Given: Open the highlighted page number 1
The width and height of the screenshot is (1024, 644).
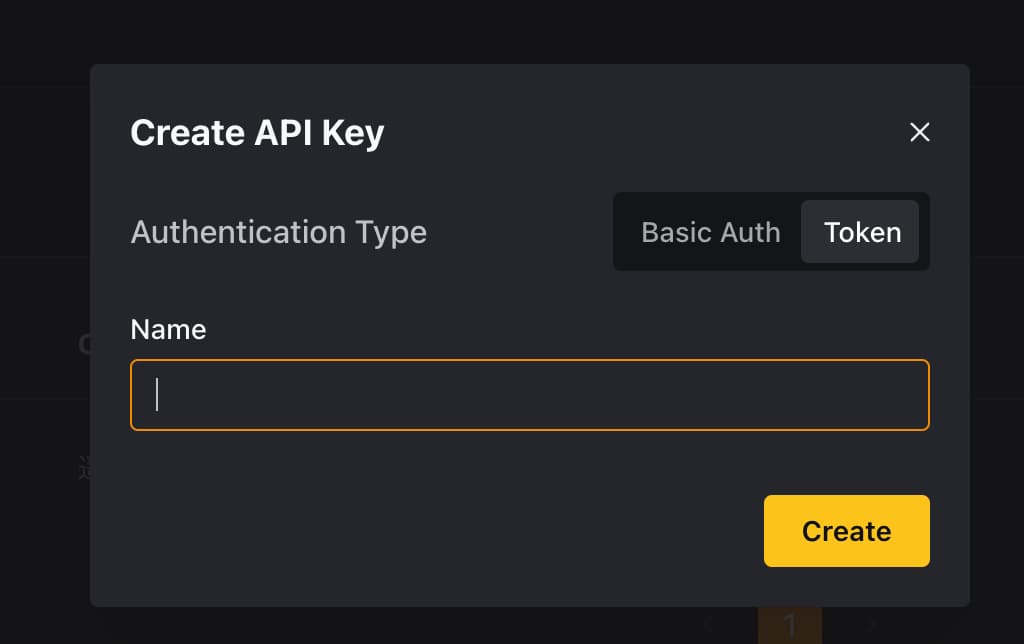Looking at the screenshot, I should (790, 625).
